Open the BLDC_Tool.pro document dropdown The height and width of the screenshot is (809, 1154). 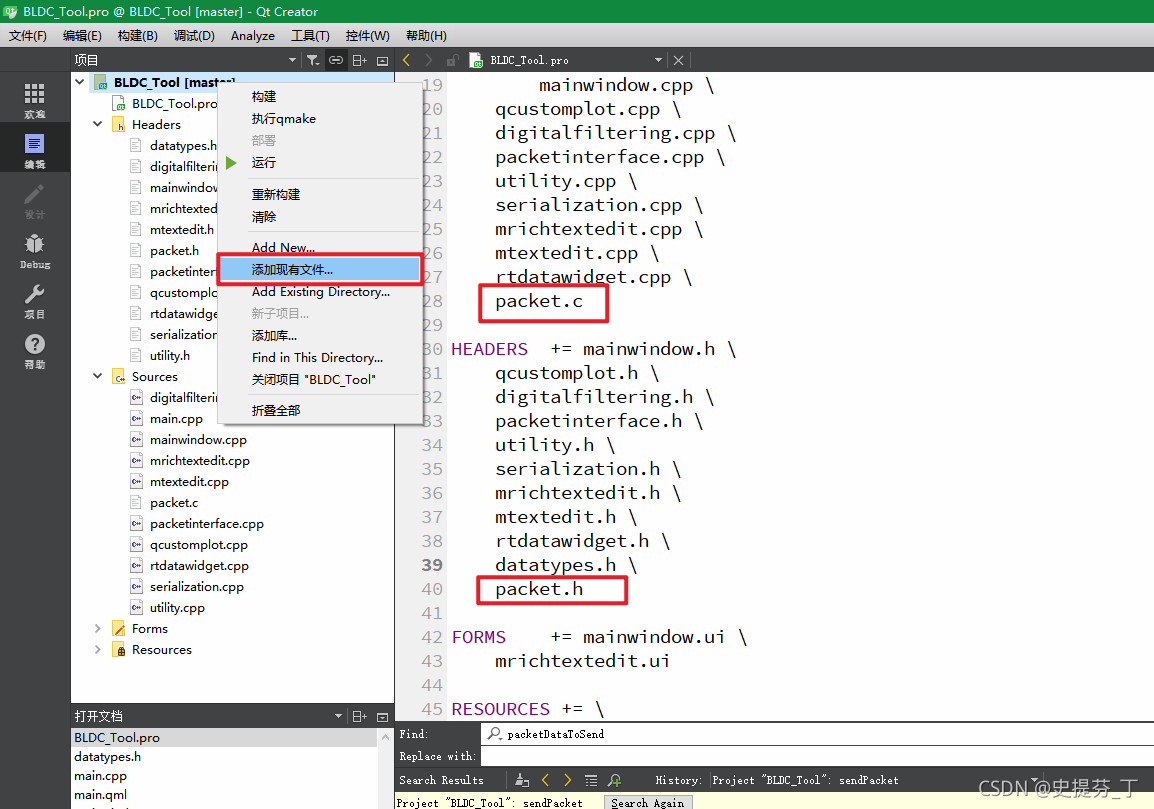click(x=658, y=60)
